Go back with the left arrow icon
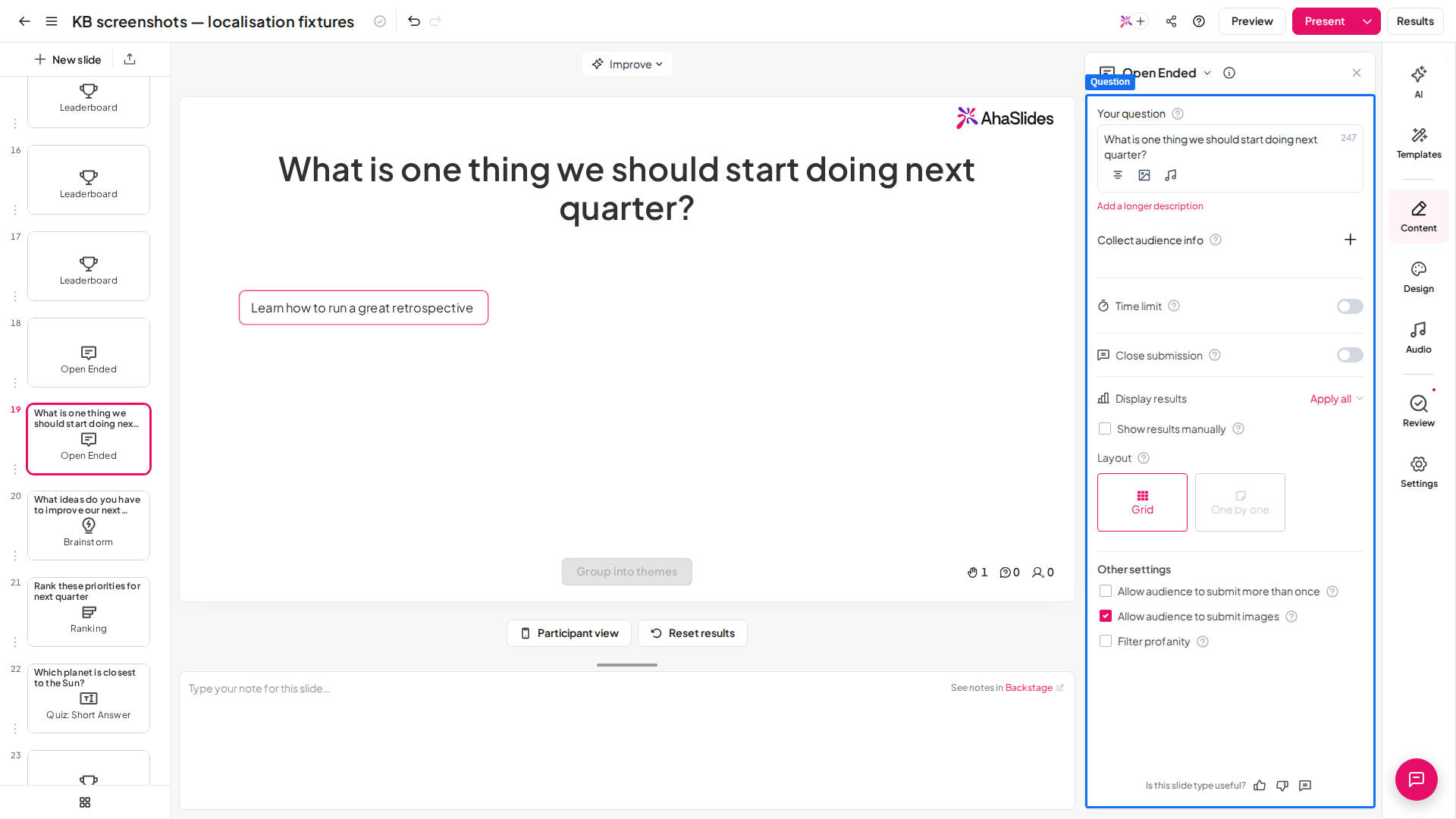This screenshot has width=1456, height=819. 24,21
